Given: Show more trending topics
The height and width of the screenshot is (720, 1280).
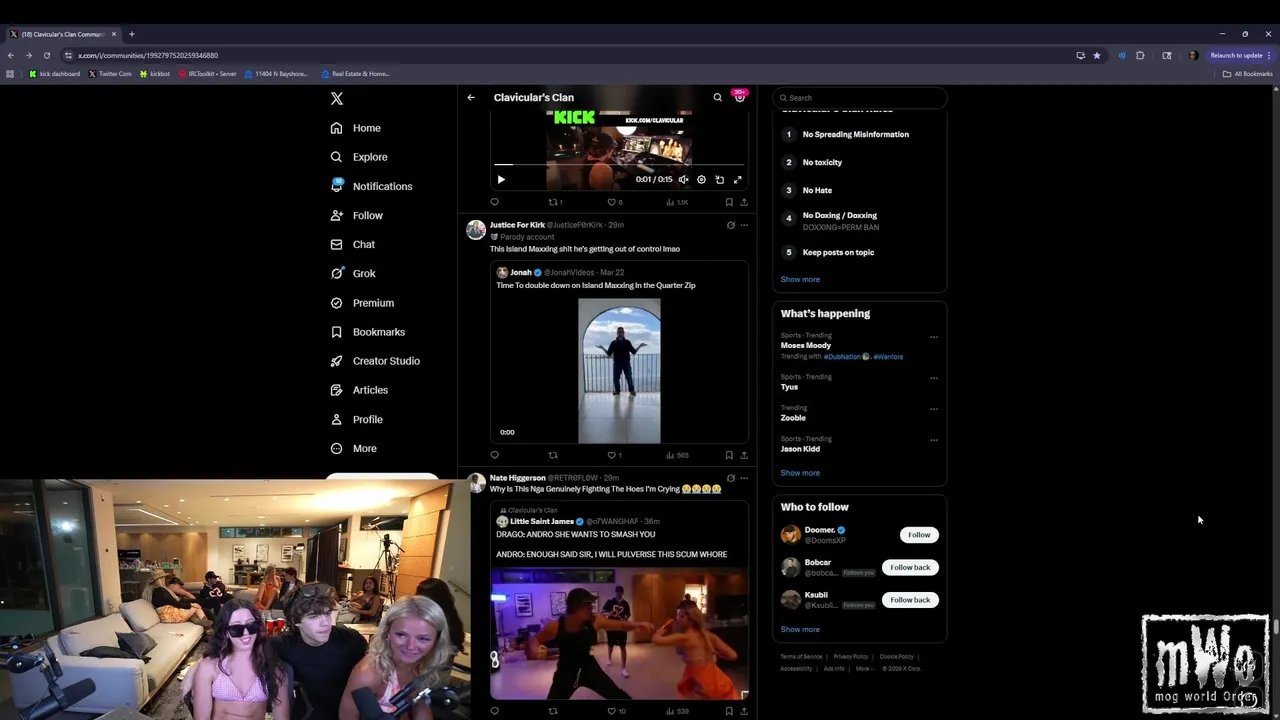Looking at the screenshot, I should coord(800,473).
